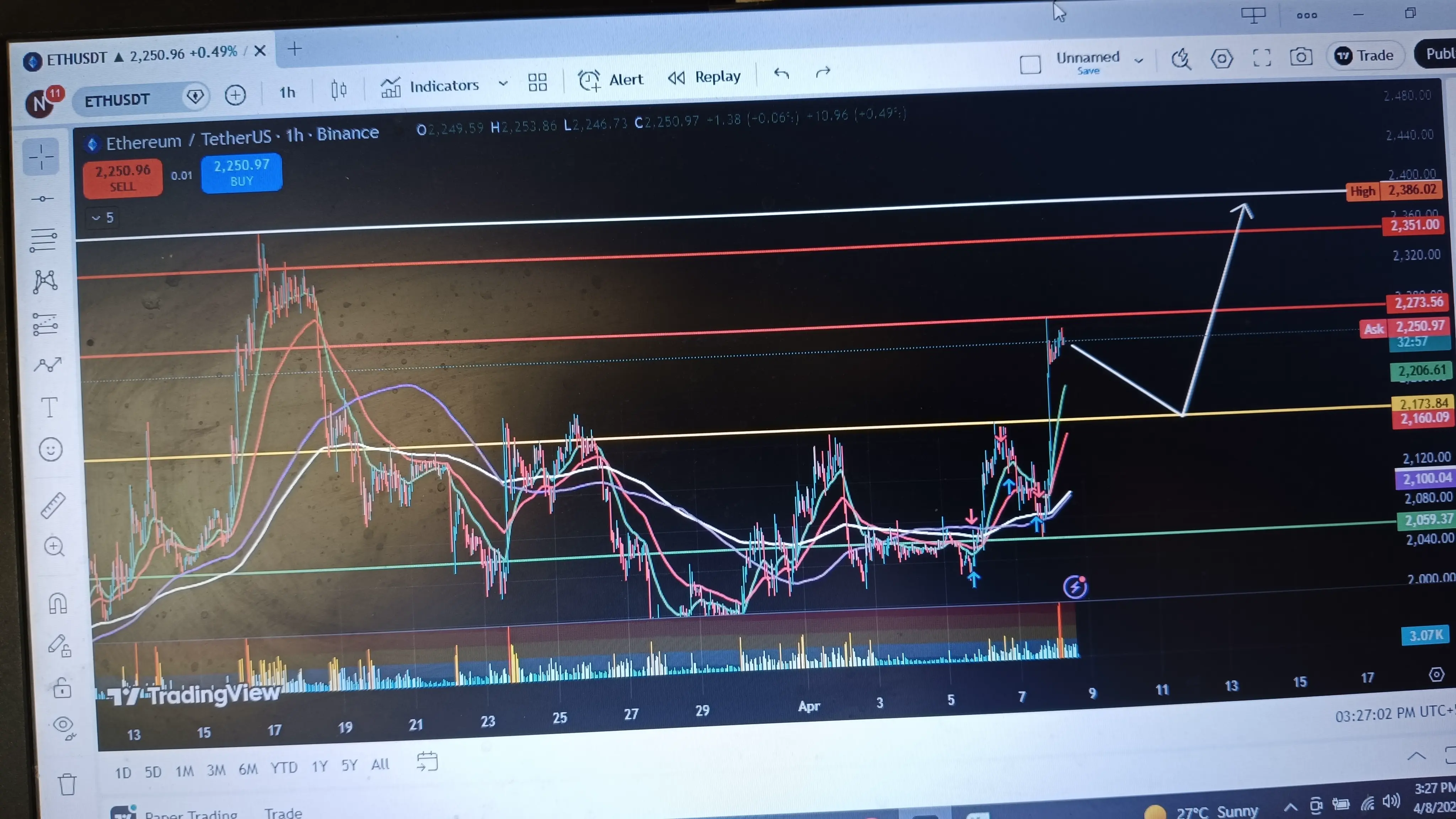Toggle magnet mode for drawings

coord(58,603)
